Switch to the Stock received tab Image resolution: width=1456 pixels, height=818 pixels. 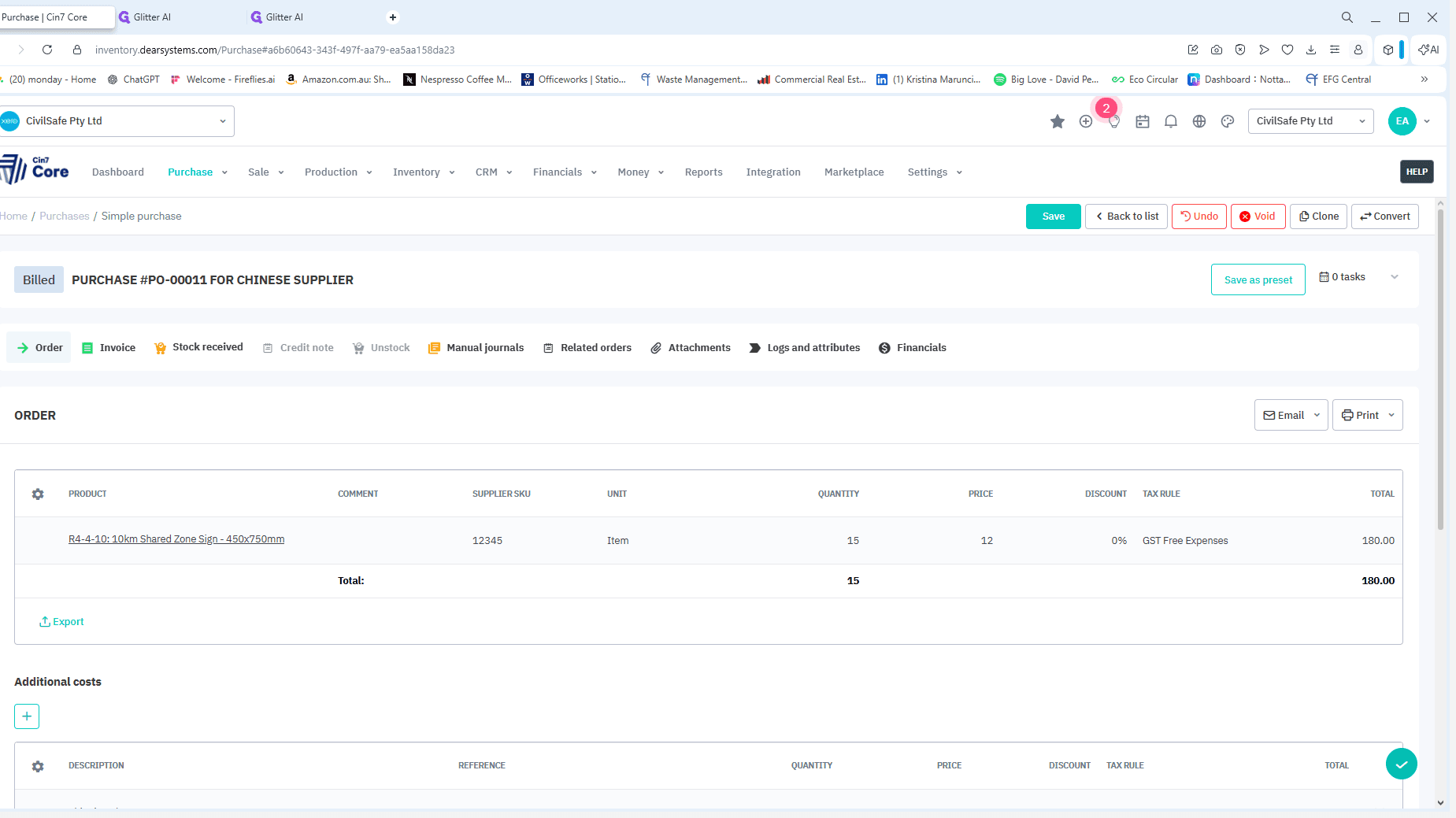[x=198, y=347]
